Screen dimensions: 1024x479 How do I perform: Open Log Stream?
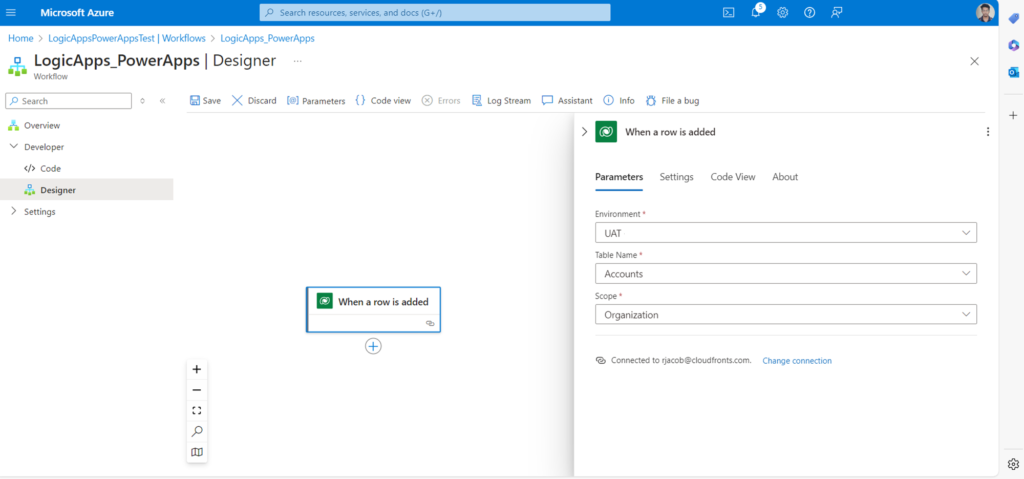coord(501,101)
